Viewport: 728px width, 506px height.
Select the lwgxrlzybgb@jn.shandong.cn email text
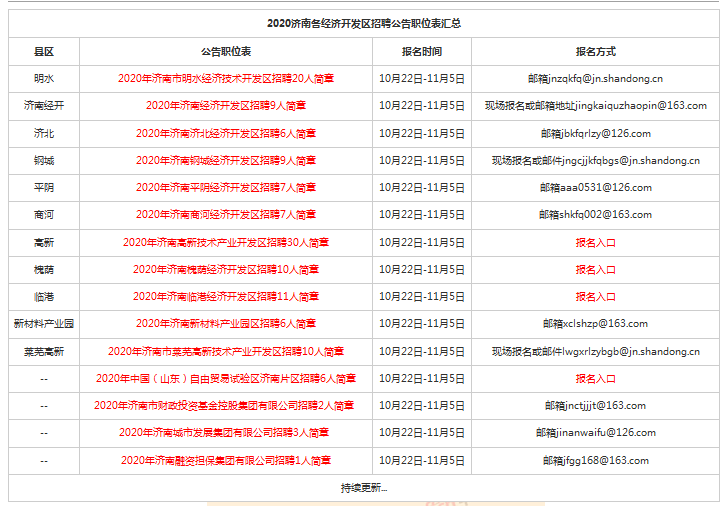coord(631,351)
